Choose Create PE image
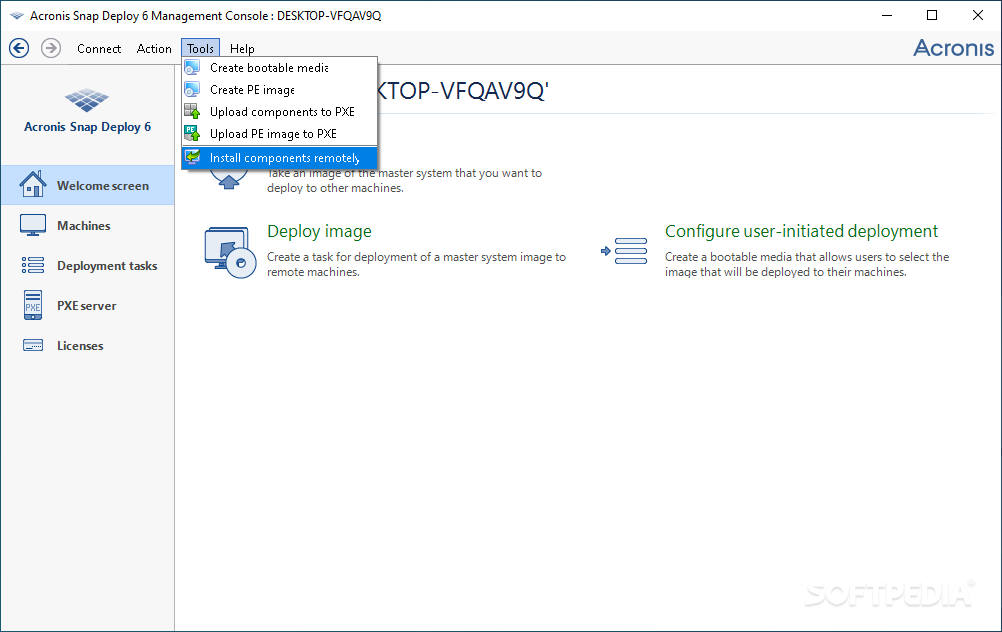Viewport: 1002px width, 632px height. point(279,90)
